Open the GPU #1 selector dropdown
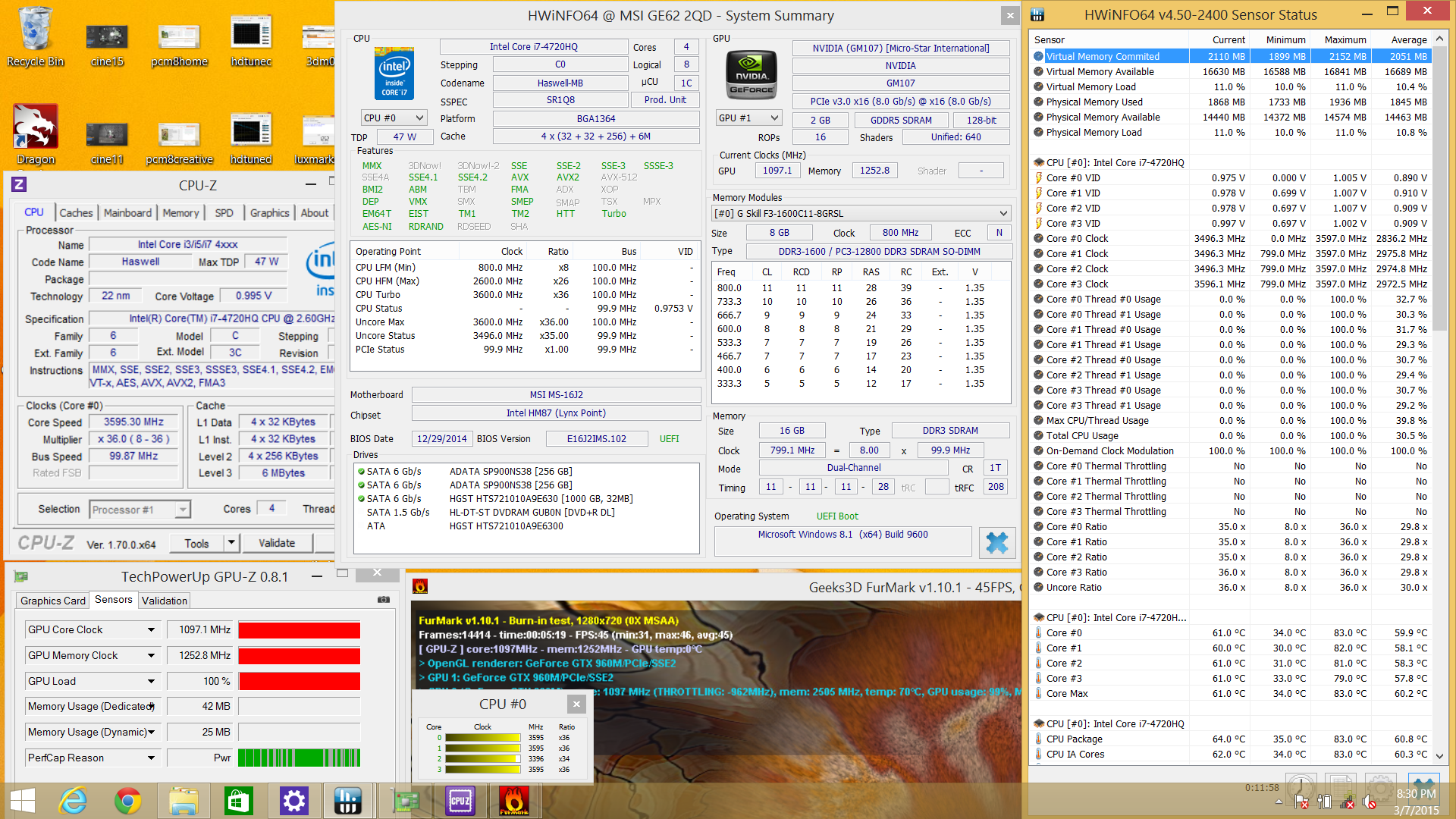 click(748, 118)
